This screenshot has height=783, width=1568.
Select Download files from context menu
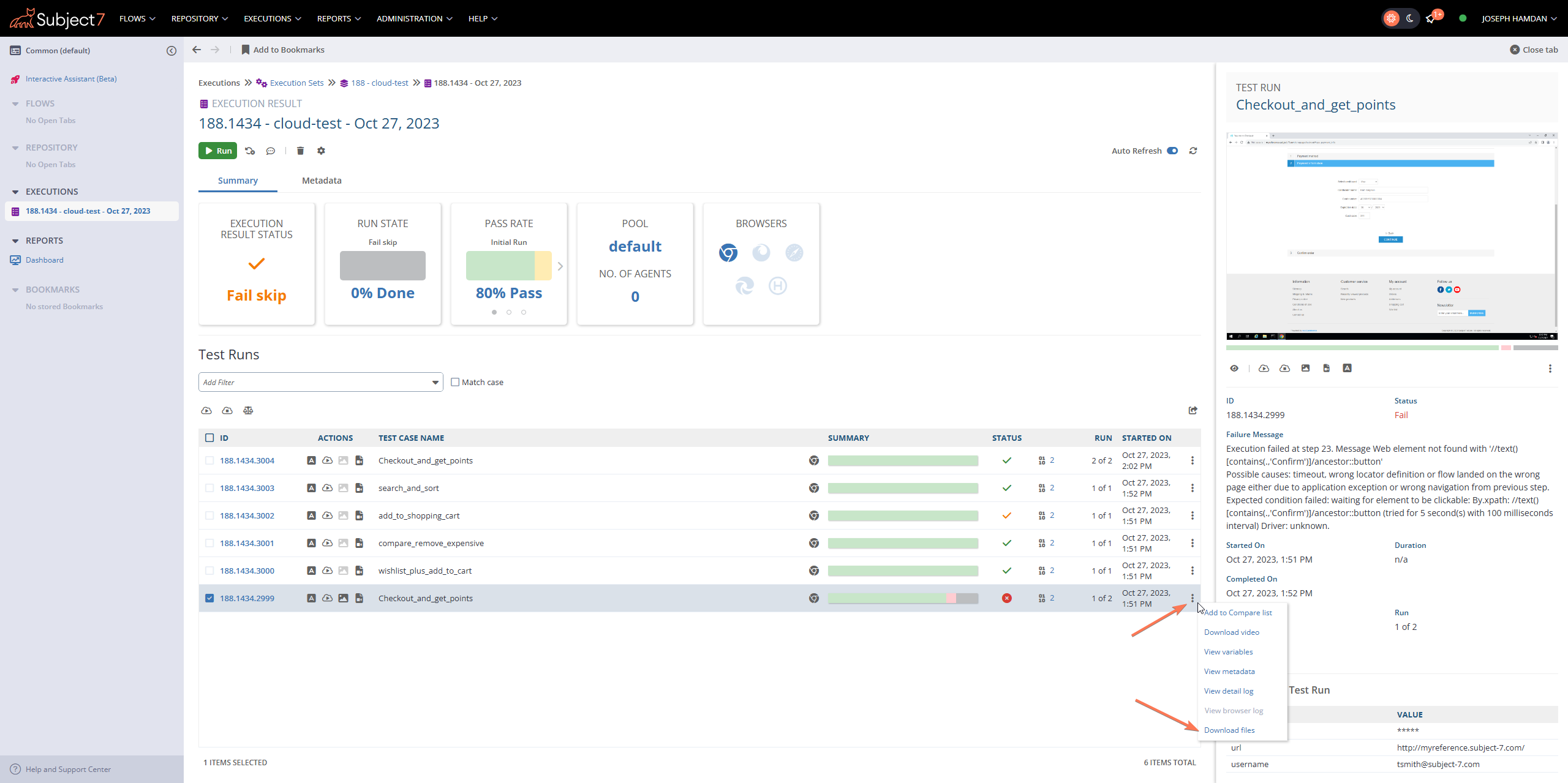(1229, 730)
